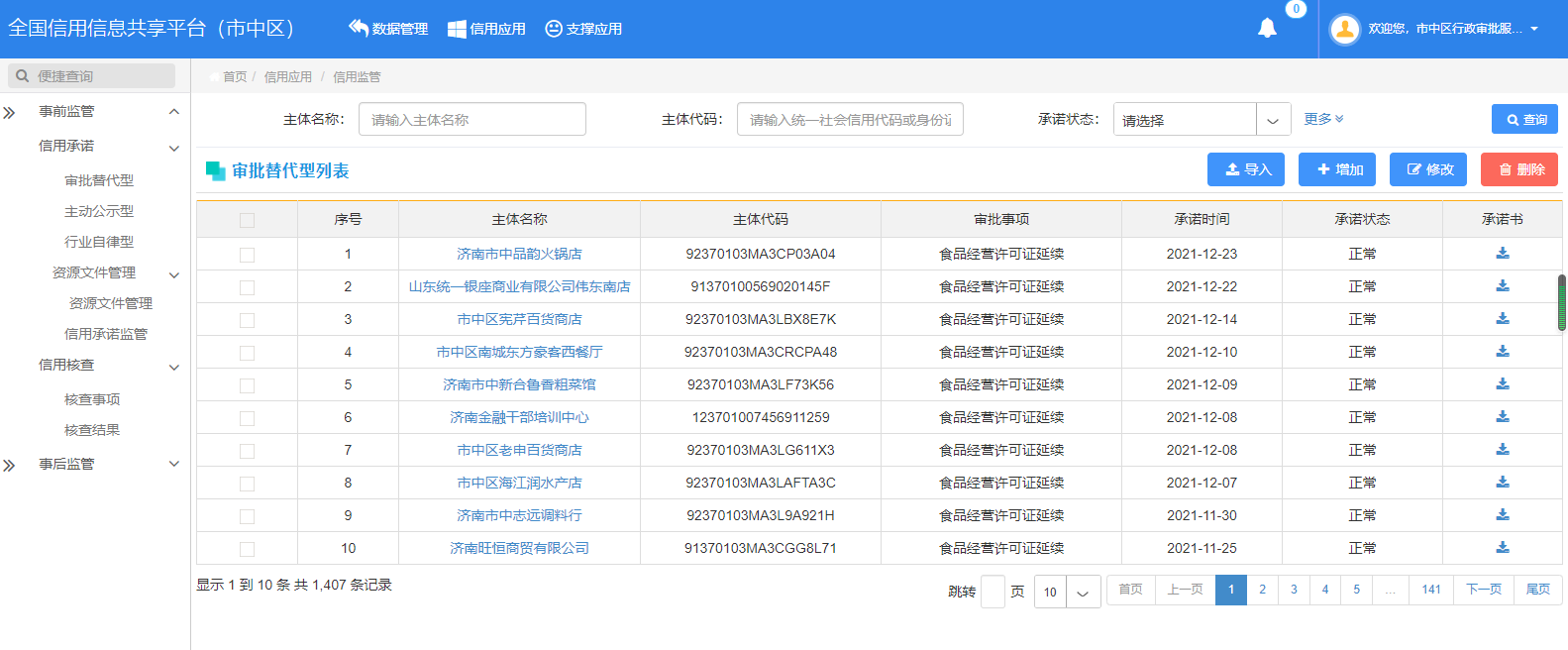The image size is (1568, 650).
Task: Collapse the 资源文件管理 sidebar group
Action: click(174, 274)
